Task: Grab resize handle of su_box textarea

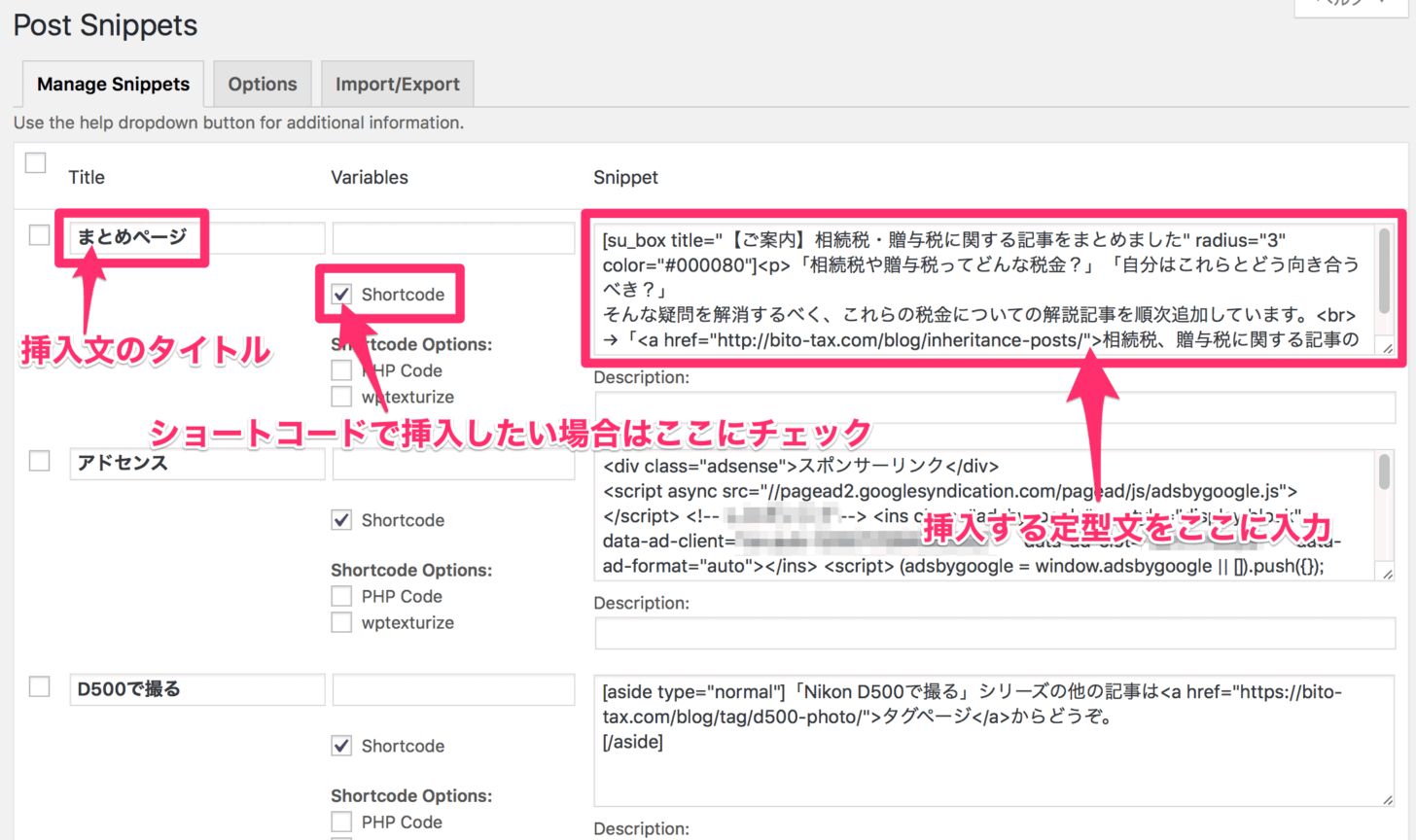Action: (x=1387, y=348)
